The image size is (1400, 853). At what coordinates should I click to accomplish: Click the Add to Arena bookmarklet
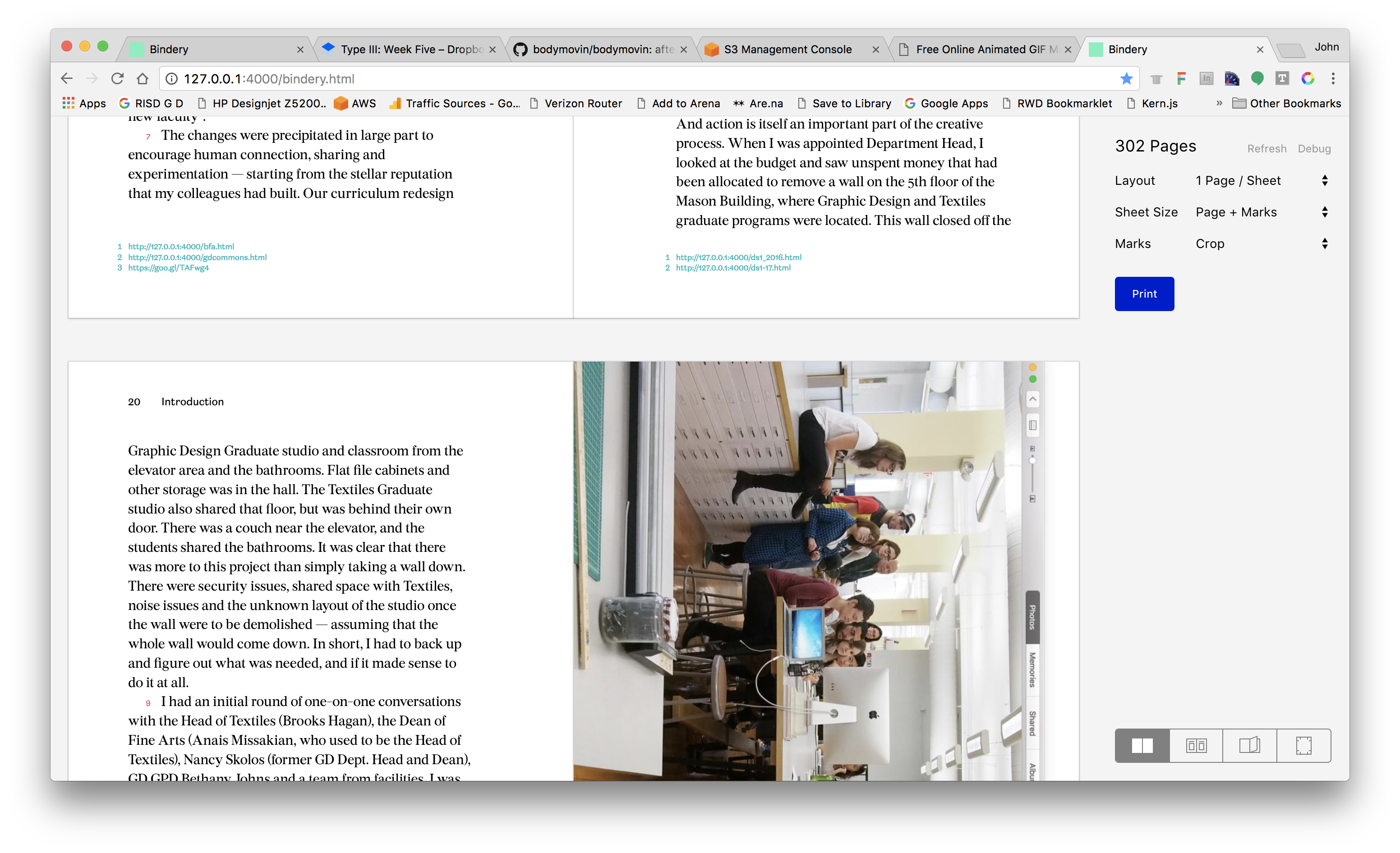[678, 103]
